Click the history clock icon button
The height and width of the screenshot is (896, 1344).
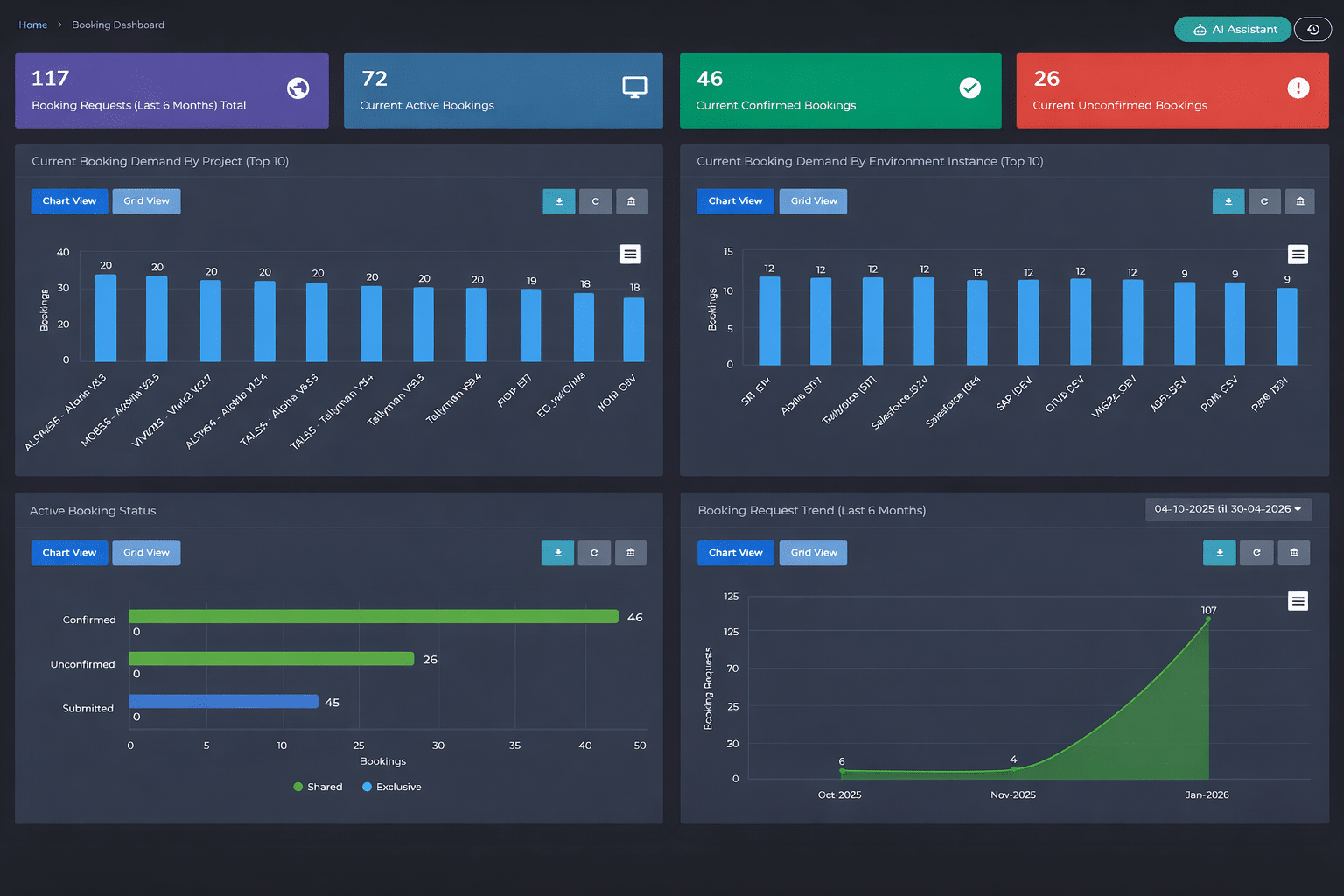point(1312,29)
